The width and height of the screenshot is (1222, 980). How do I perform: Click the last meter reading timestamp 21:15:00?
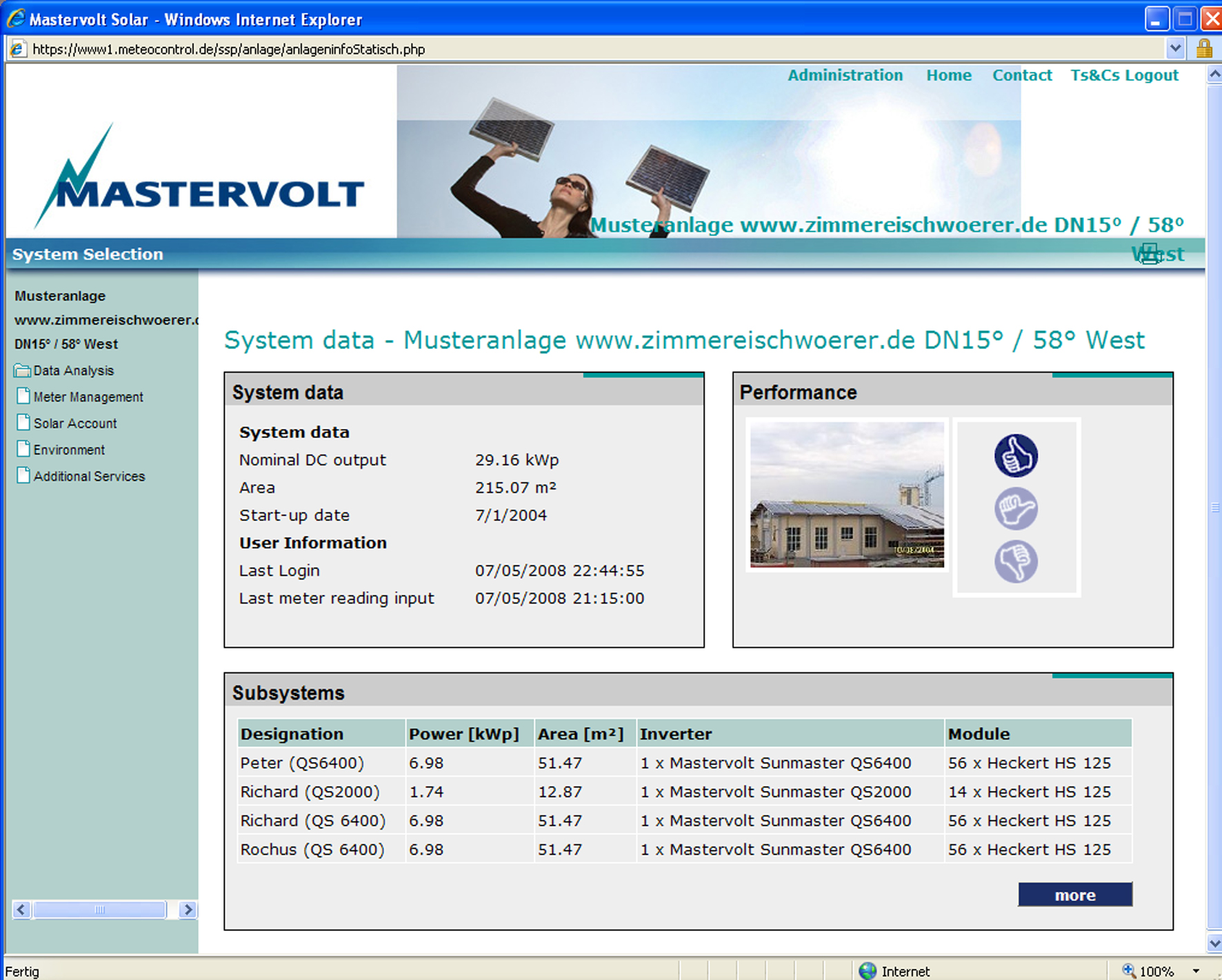pyautogui.click(x=559, y=598)
